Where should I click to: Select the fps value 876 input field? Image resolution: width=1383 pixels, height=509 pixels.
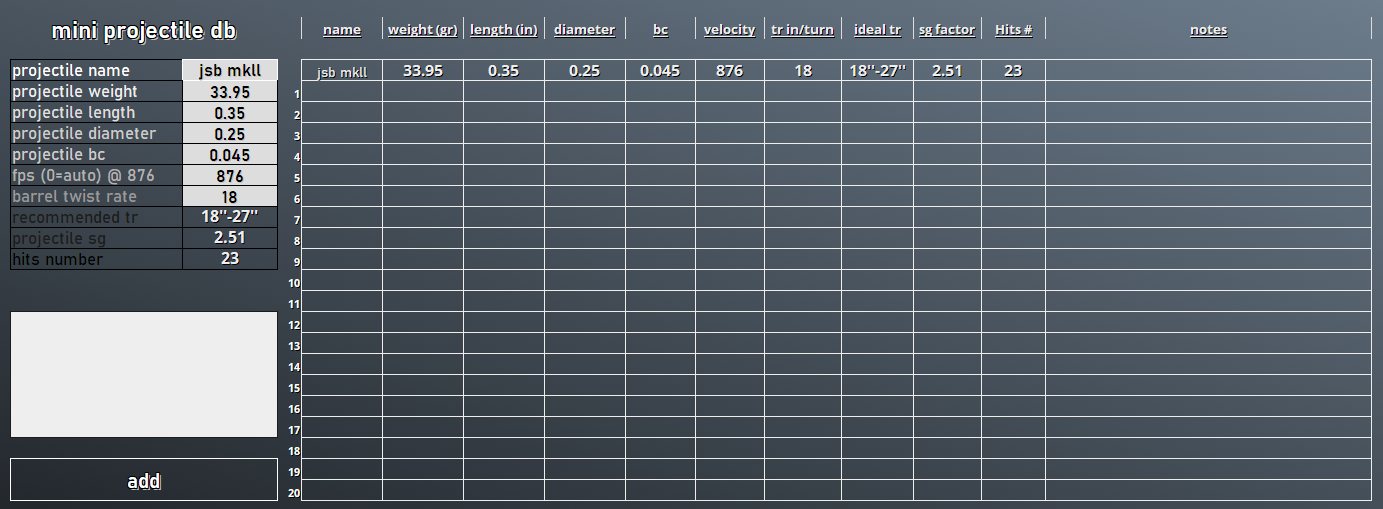tap(230, 175)
